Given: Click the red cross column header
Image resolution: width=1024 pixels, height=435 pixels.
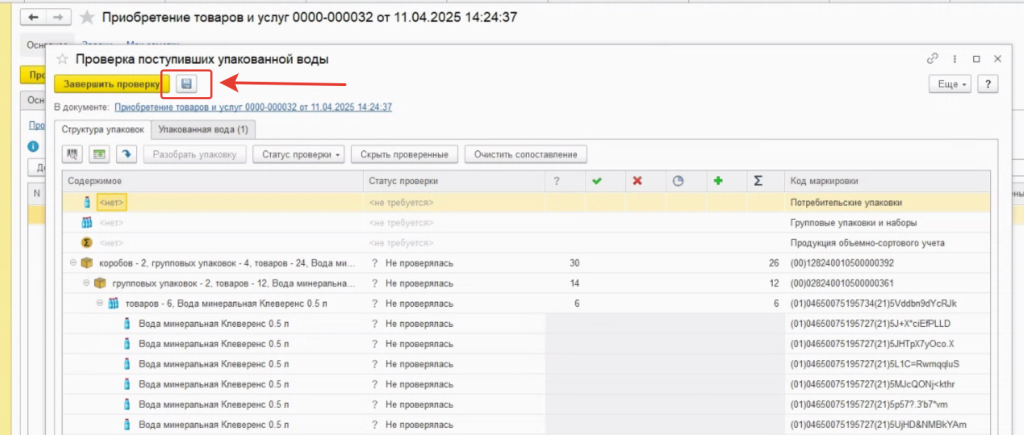Looking at the screenshot, I should 636,180.
